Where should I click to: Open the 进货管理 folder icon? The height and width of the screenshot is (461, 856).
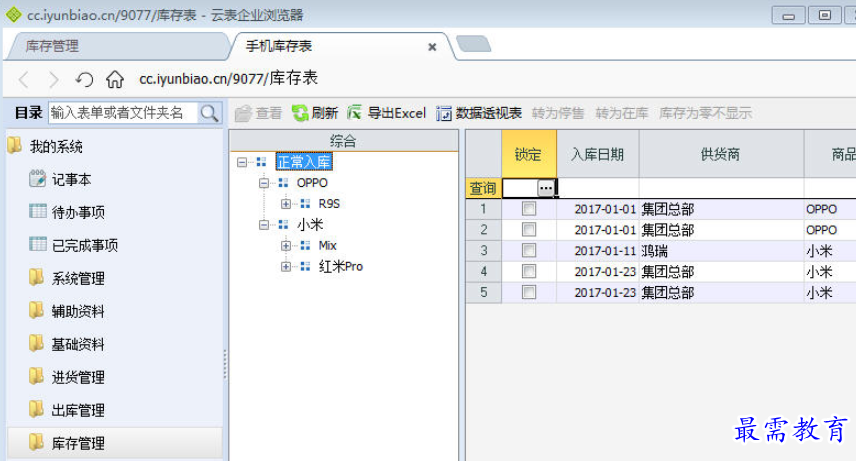pos(37,376)
